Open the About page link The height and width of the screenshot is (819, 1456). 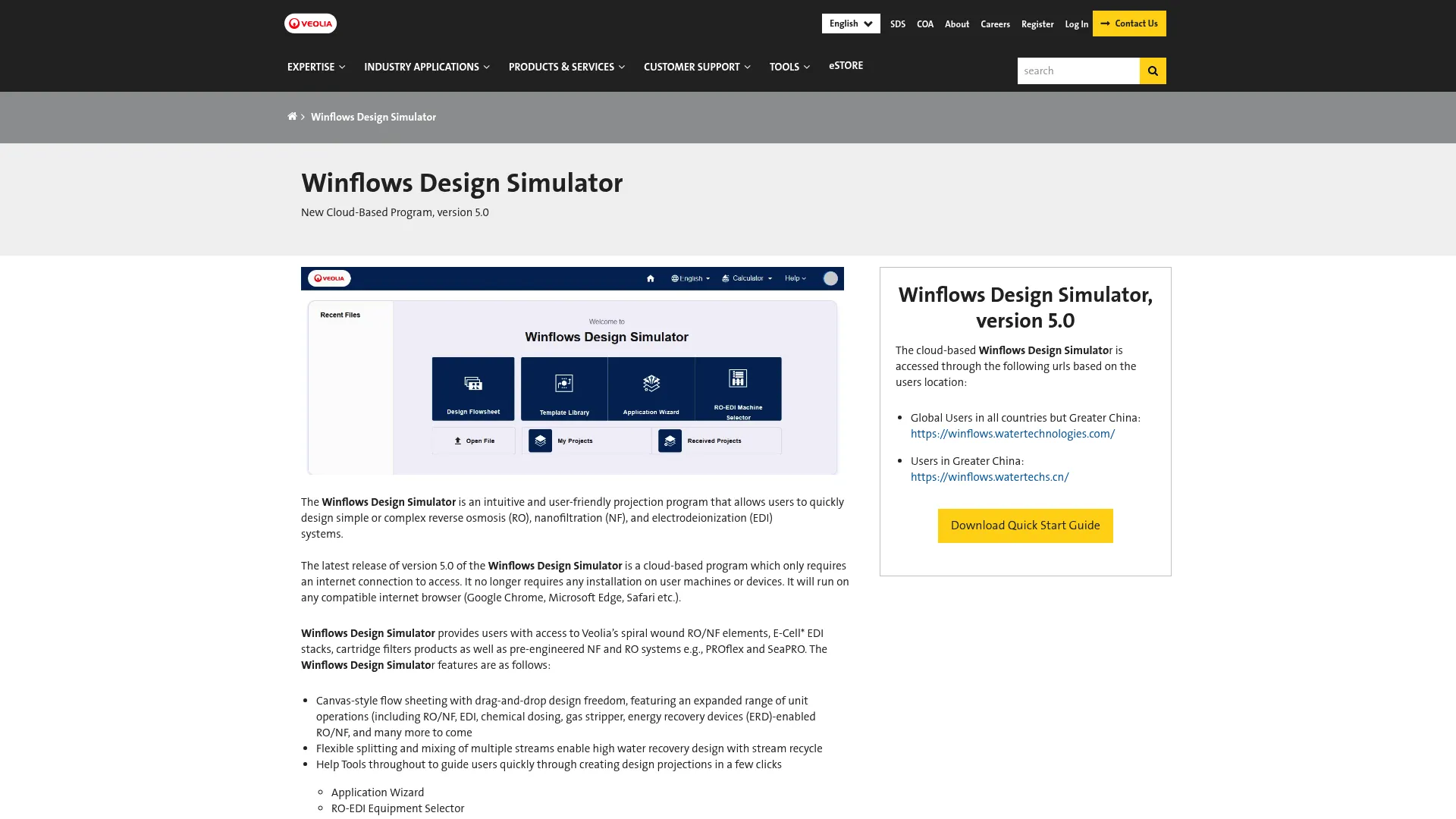coord(957,24)
